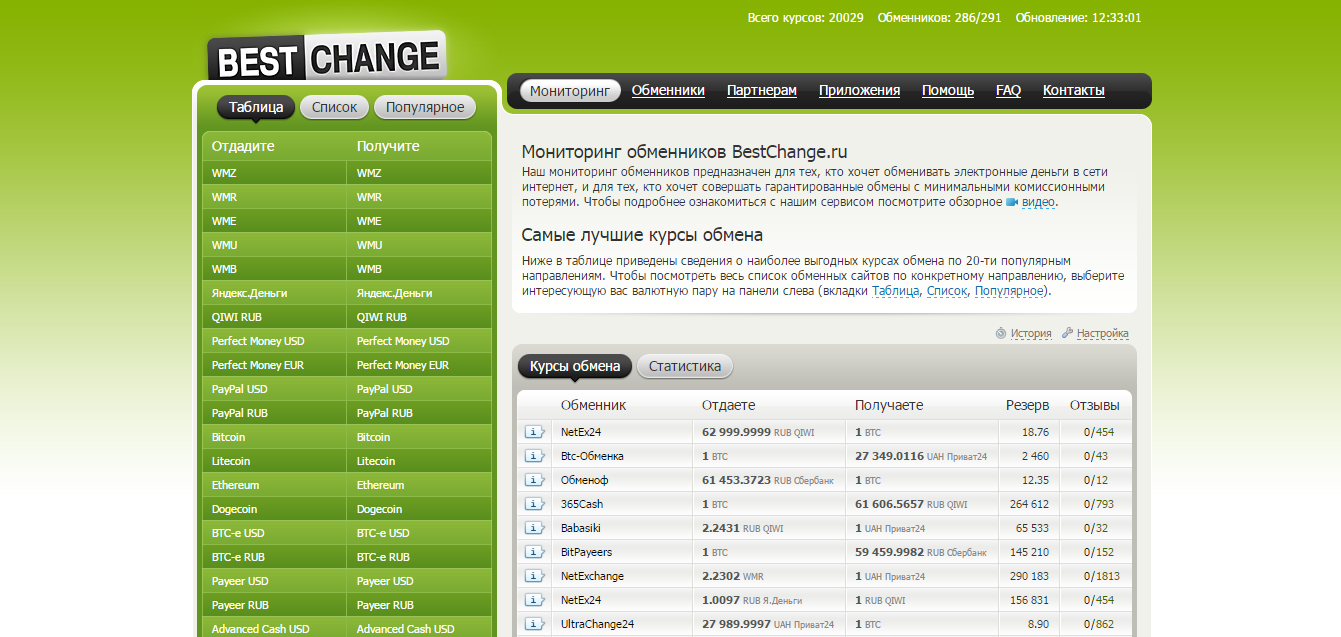1341x637 pixels.
Task: Open info icon for NetEx24 QIWI-to-BTC row
Action: [535, 432]
